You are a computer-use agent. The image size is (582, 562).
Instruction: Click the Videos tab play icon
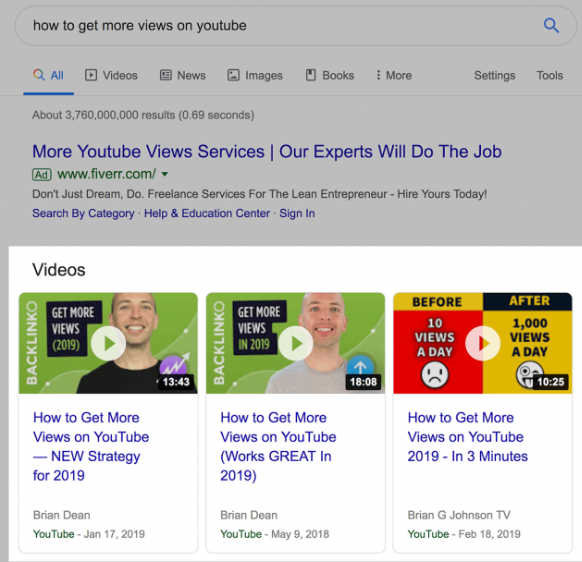click(x=91, y=75)
